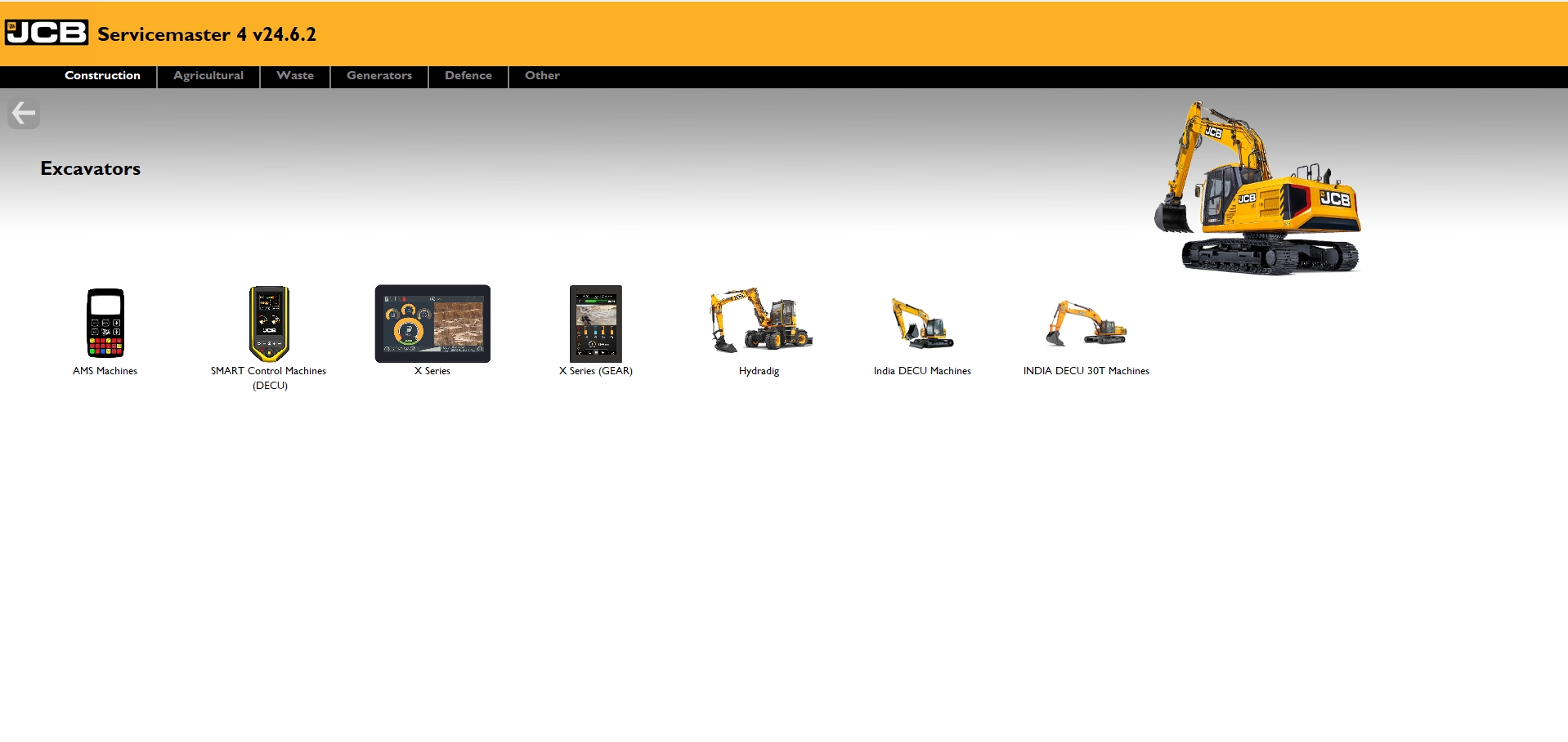Viewport: 1568px width, 742px height.
Task: Click the Excavators heading
Action: coord(90,169)
